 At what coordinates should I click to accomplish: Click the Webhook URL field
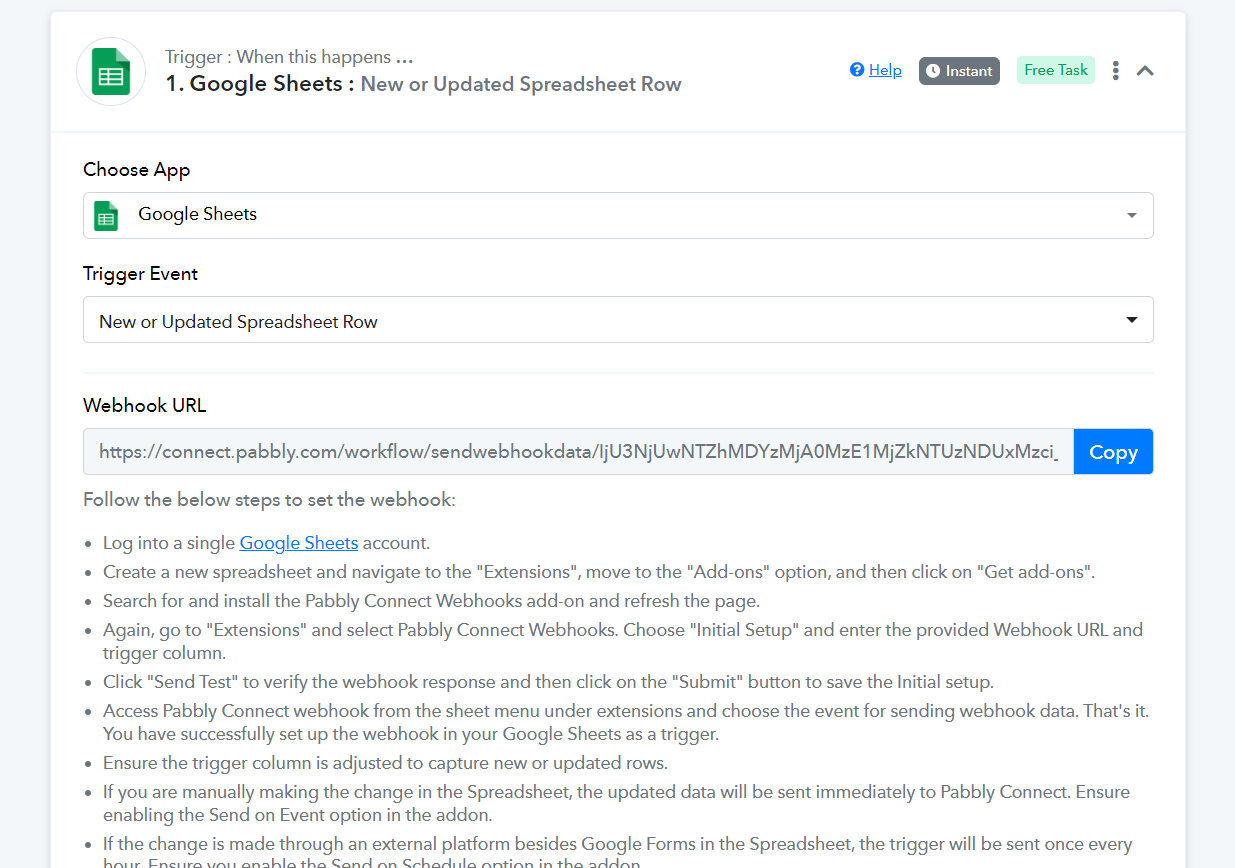tap(578, 452)
